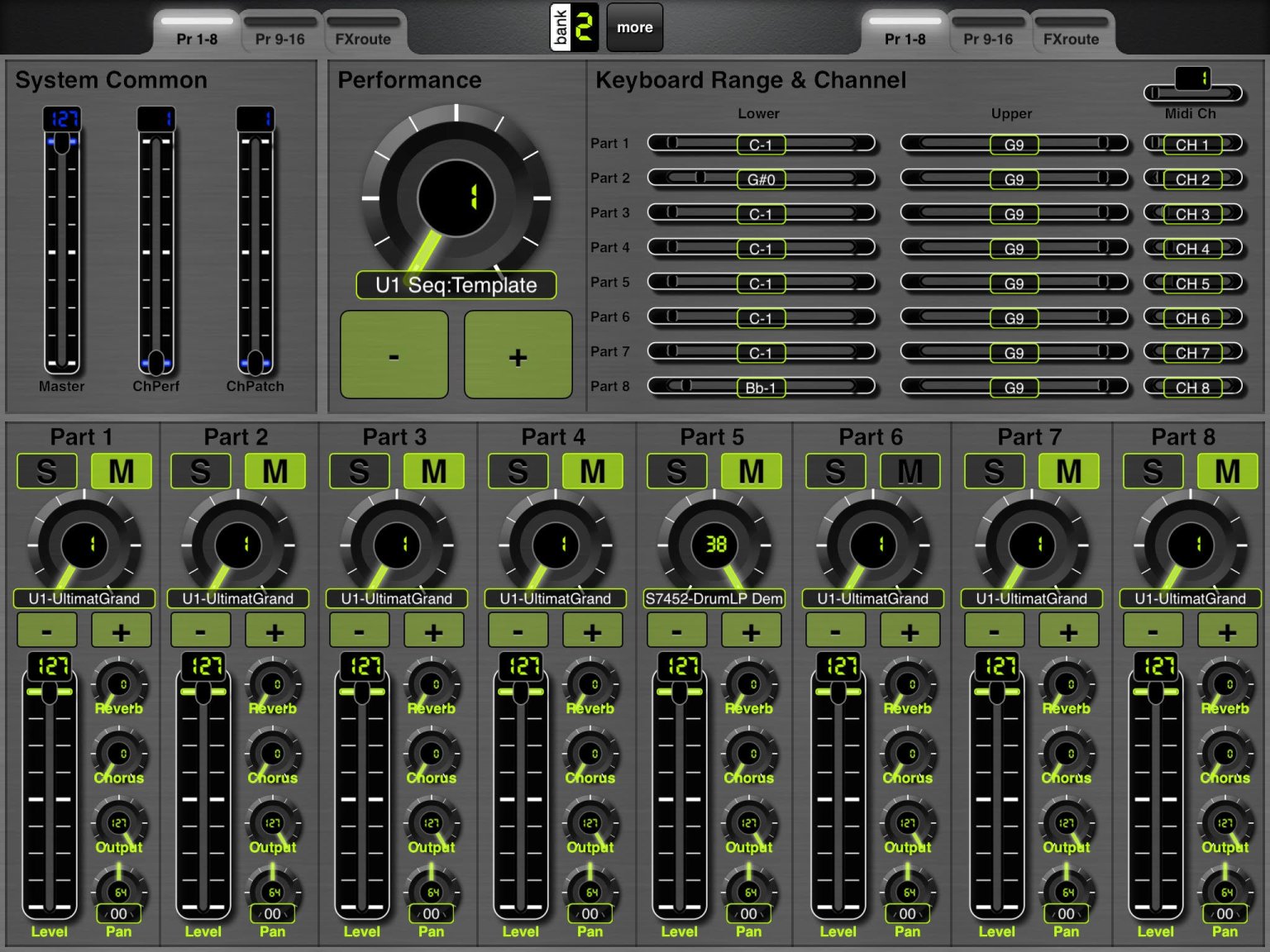Mute Part 6

tap(910, 471)
